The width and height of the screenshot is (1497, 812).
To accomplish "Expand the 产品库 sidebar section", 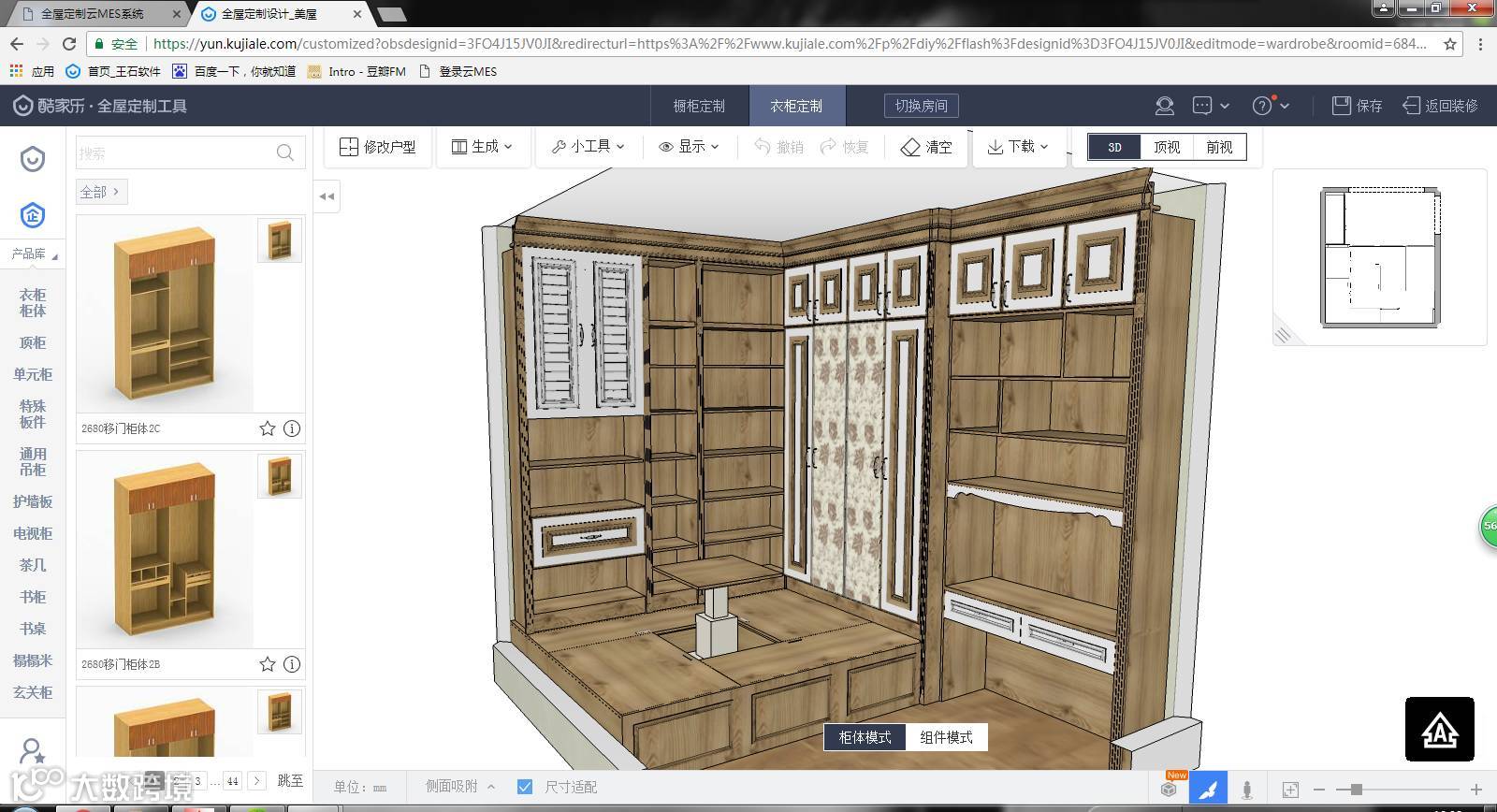I will click(x=33, y=254).
